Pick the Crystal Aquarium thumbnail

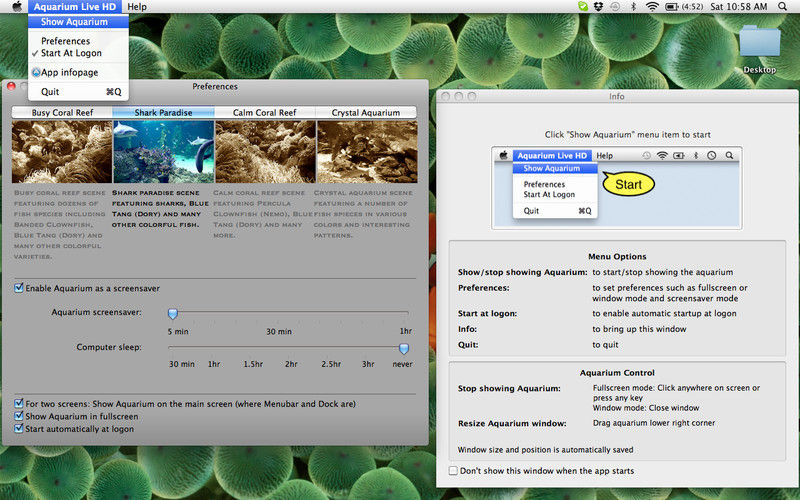[x=367, y=152]
